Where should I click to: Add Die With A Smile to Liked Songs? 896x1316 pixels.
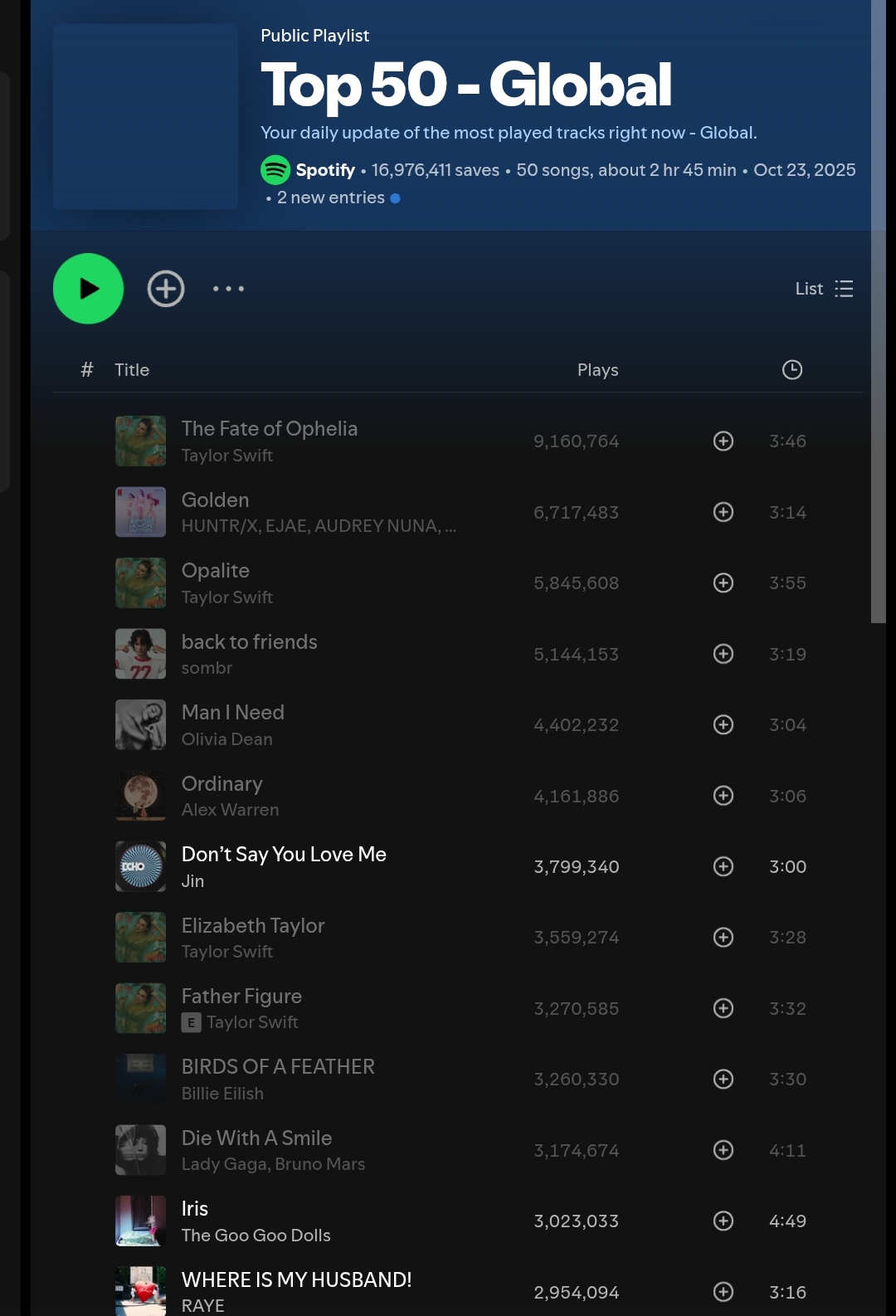(723, 1150)
